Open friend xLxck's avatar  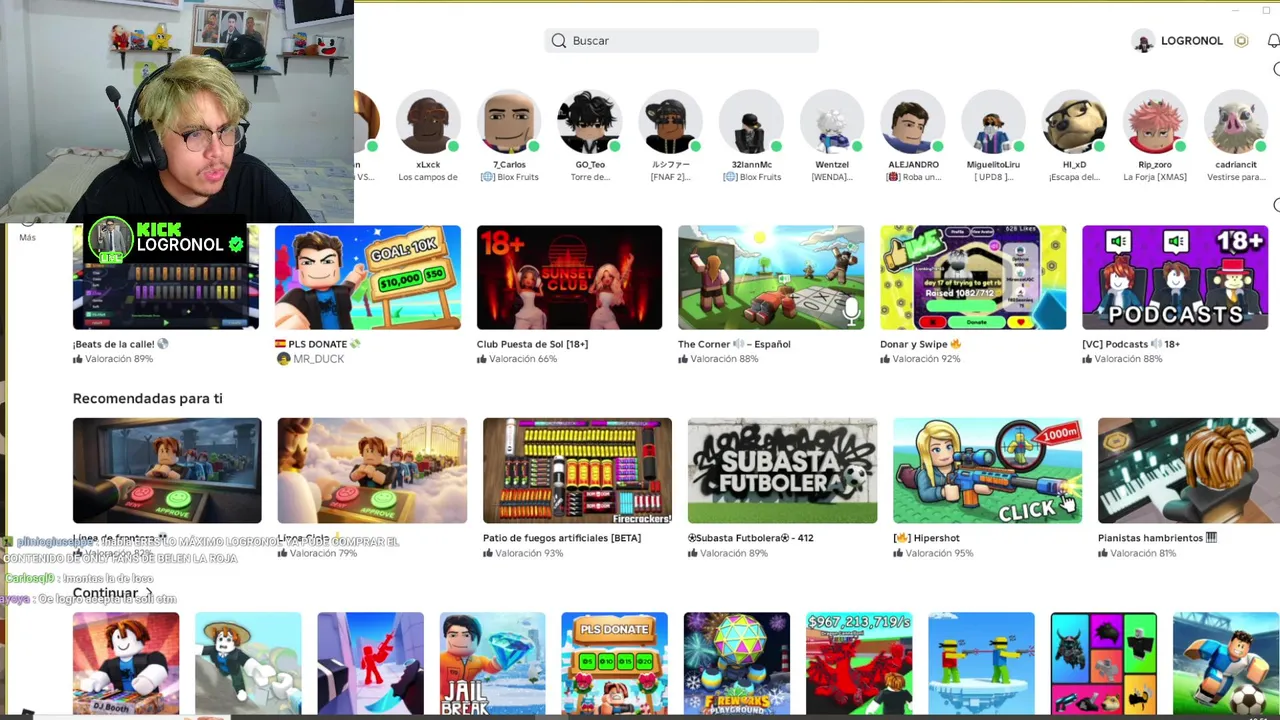click(428, 123)
